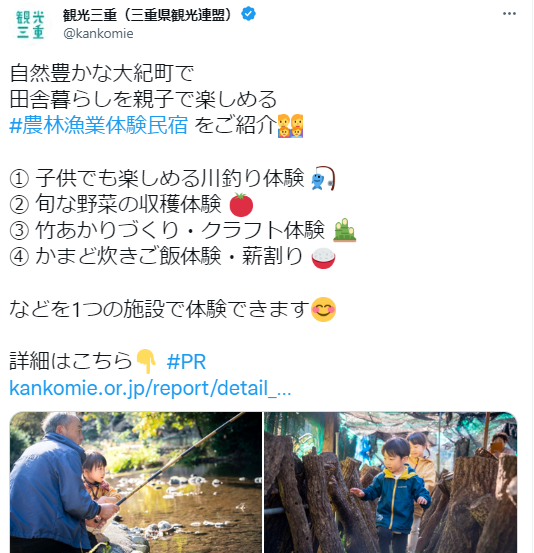The image size is (534, 553).
Task: Click the blue verified badge icon
Action: point(248,14)
